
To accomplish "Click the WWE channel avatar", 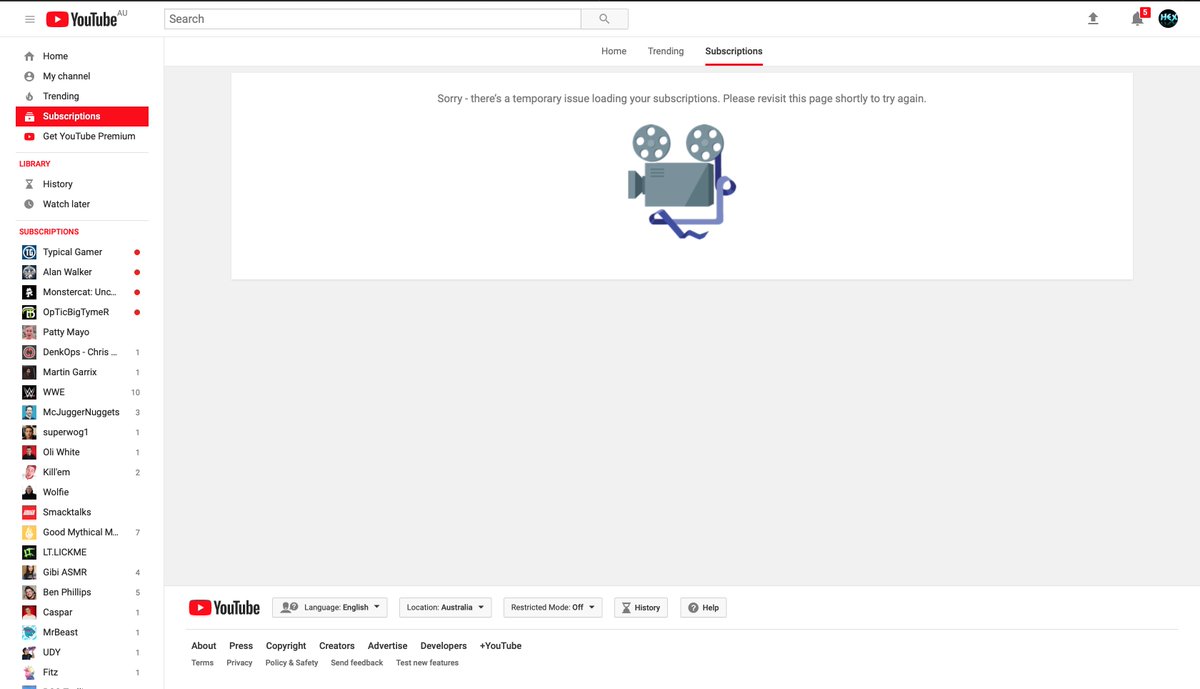I will [x=29, y=392].
